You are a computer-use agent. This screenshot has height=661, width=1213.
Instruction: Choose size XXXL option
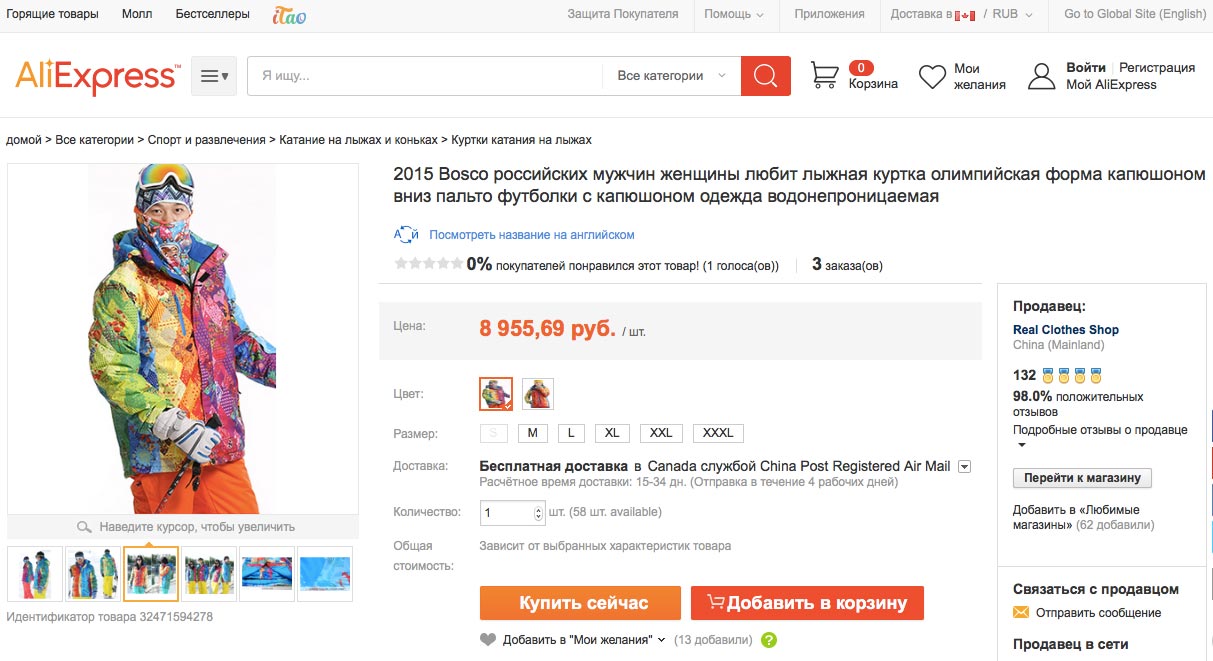[718, 433]
